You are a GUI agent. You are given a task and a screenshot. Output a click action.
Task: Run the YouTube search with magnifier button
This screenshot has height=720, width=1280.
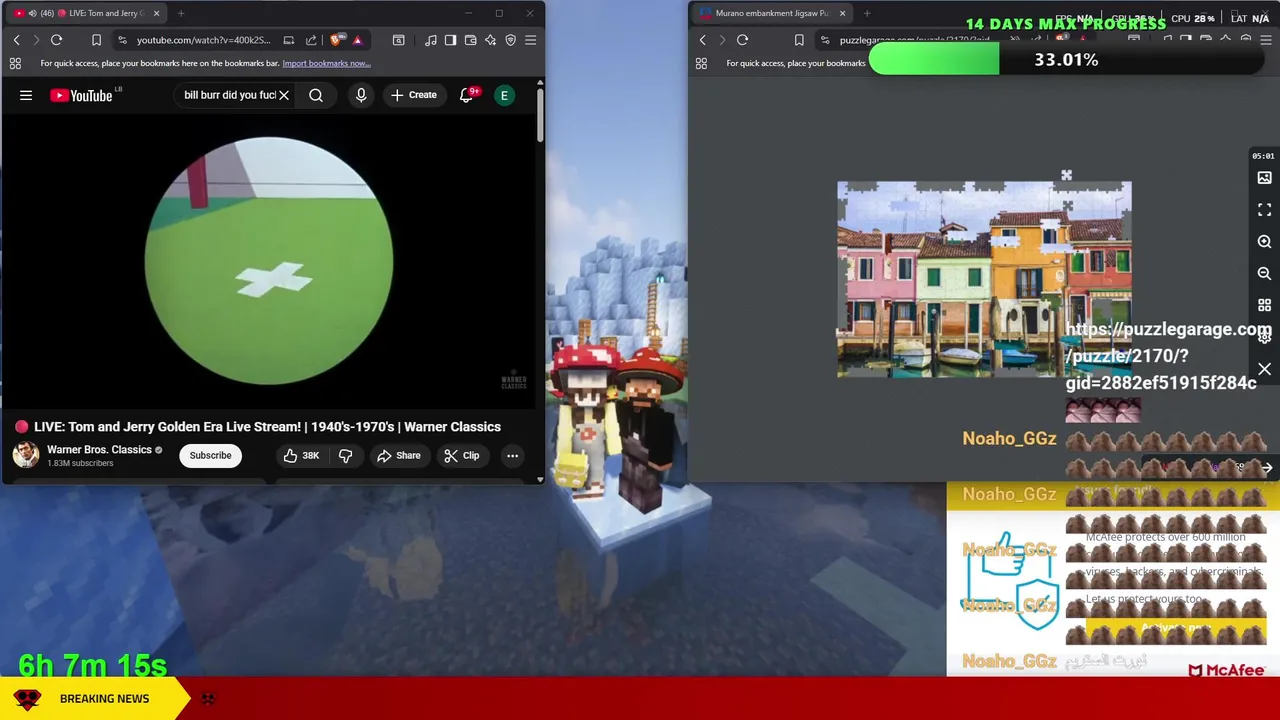point(316,95)
